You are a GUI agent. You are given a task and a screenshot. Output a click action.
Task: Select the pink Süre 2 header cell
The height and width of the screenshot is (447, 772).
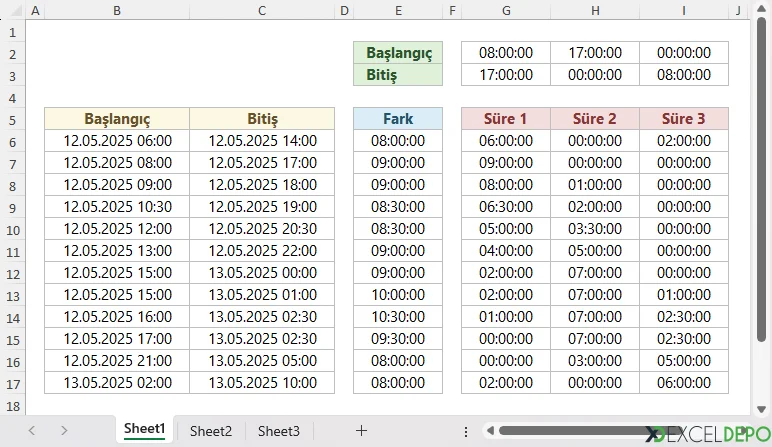pyautogui.click(x=595, y=119)
